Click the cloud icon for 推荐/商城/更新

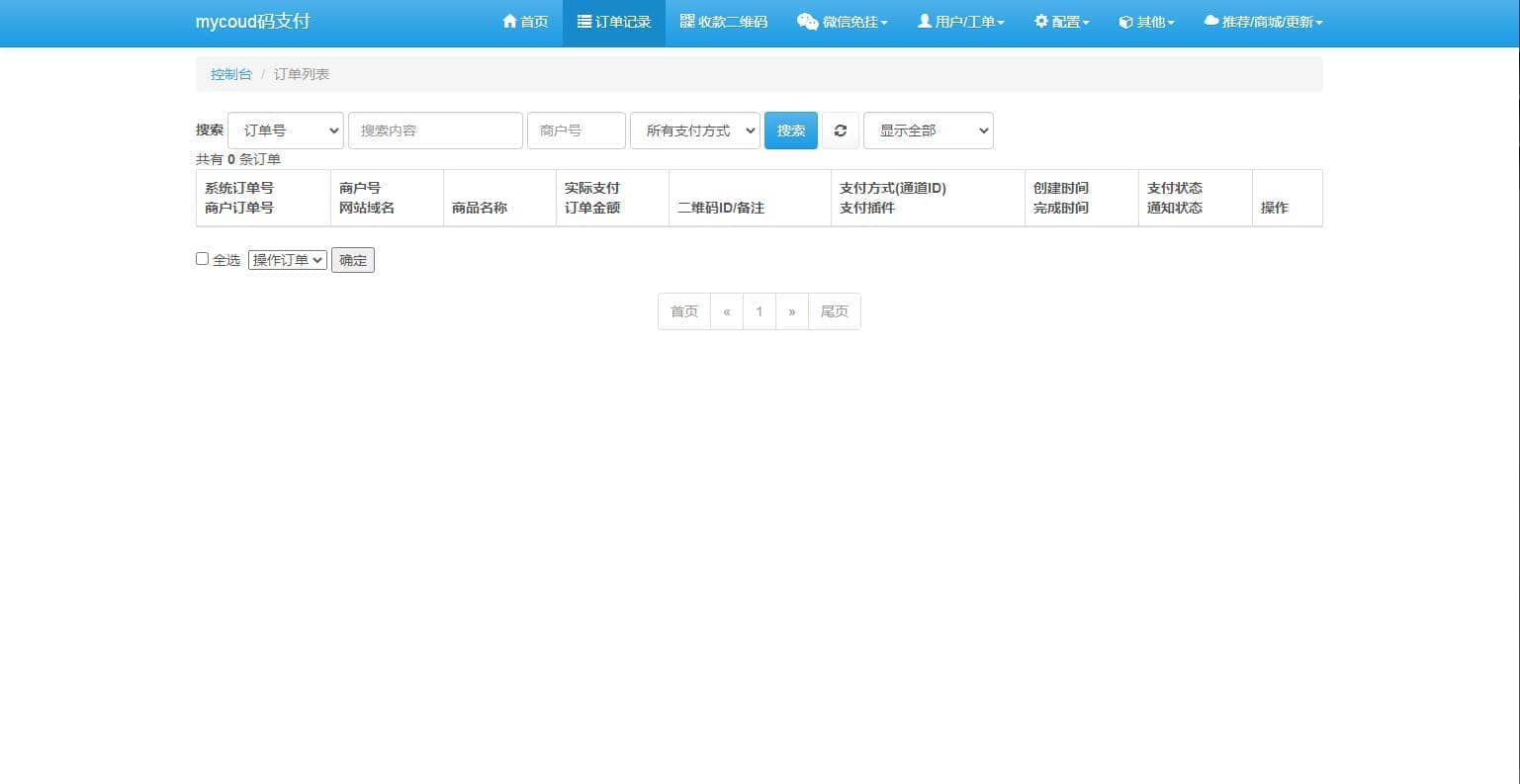pos(1210,21)
